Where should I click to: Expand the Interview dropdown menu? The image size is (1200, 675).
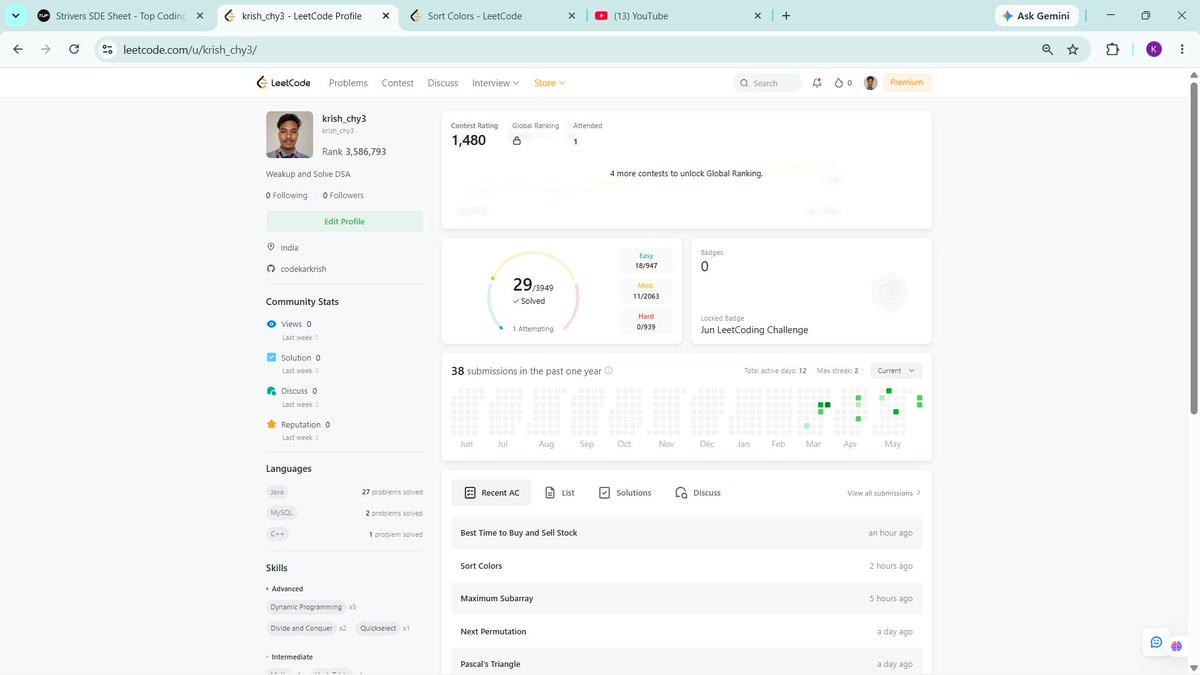[496, 83]
